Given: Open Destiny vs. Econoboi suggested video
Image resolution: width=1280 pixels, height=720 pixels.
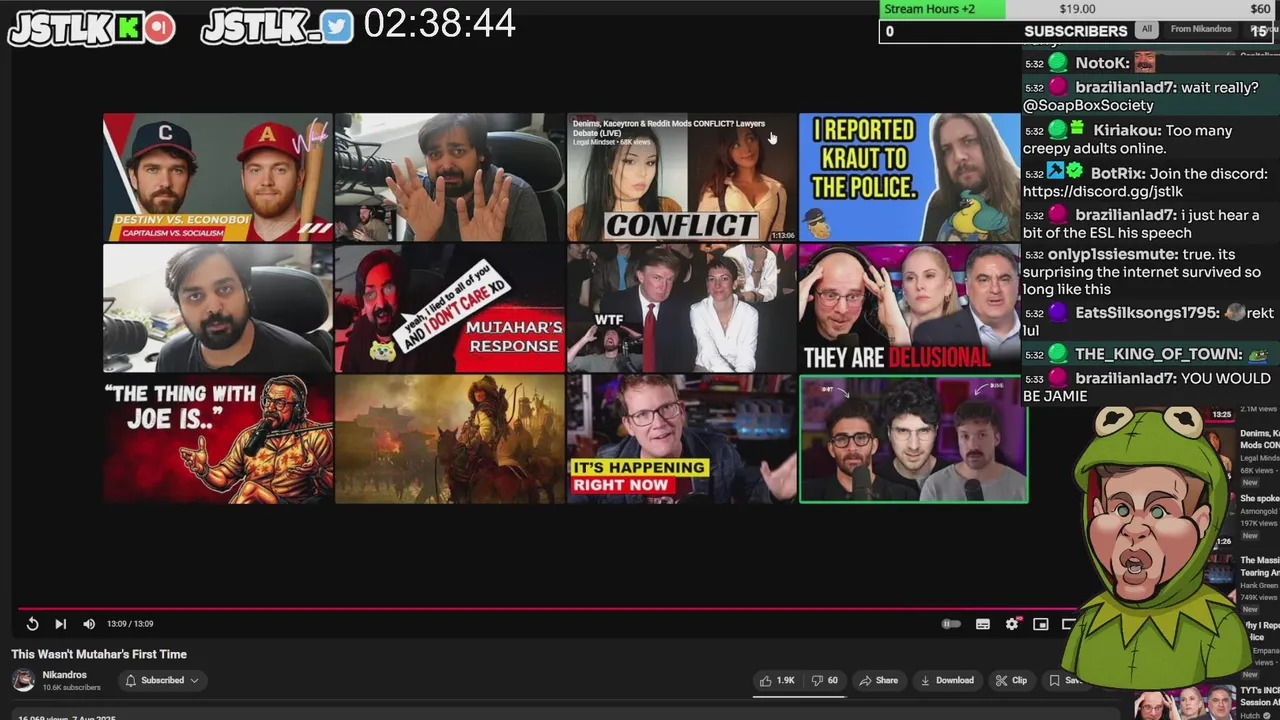Looking at the screenshot, I should click(217, 177).
